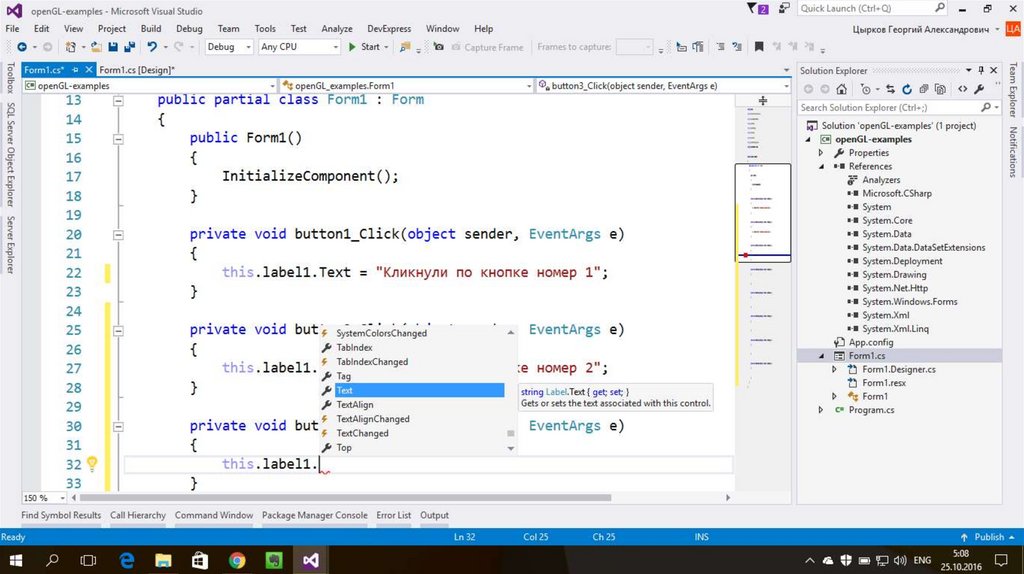Click the lightbulb quick actions icon
The width and height of the screenshot is (1024, 574).
[92, 464]
